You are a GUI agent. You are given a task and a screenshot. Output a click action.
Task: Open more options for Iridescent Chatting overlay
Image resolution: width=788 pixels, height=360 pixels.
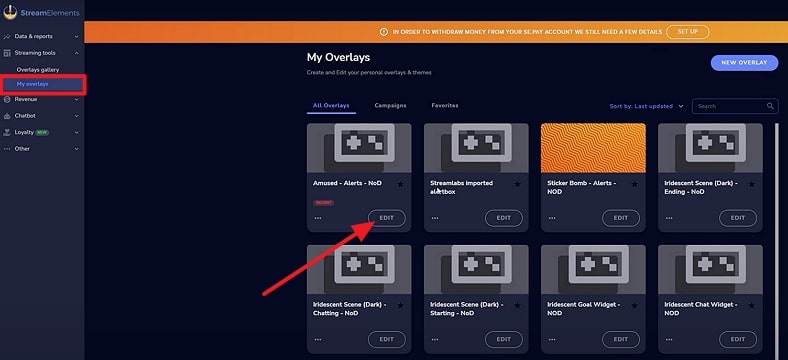tap(318, 339)
